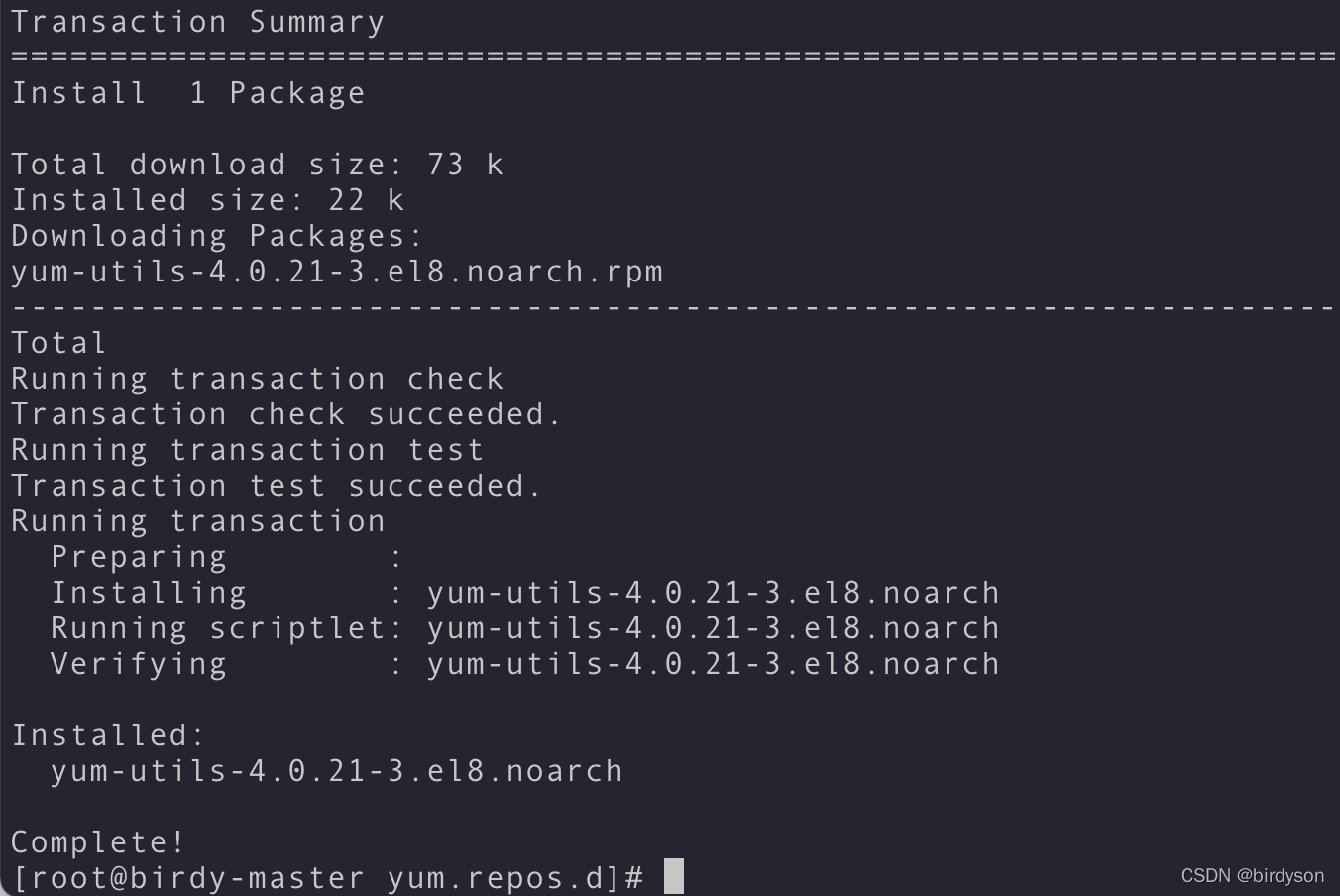Click the terminal cursor block at prompt

coord(673,876)
